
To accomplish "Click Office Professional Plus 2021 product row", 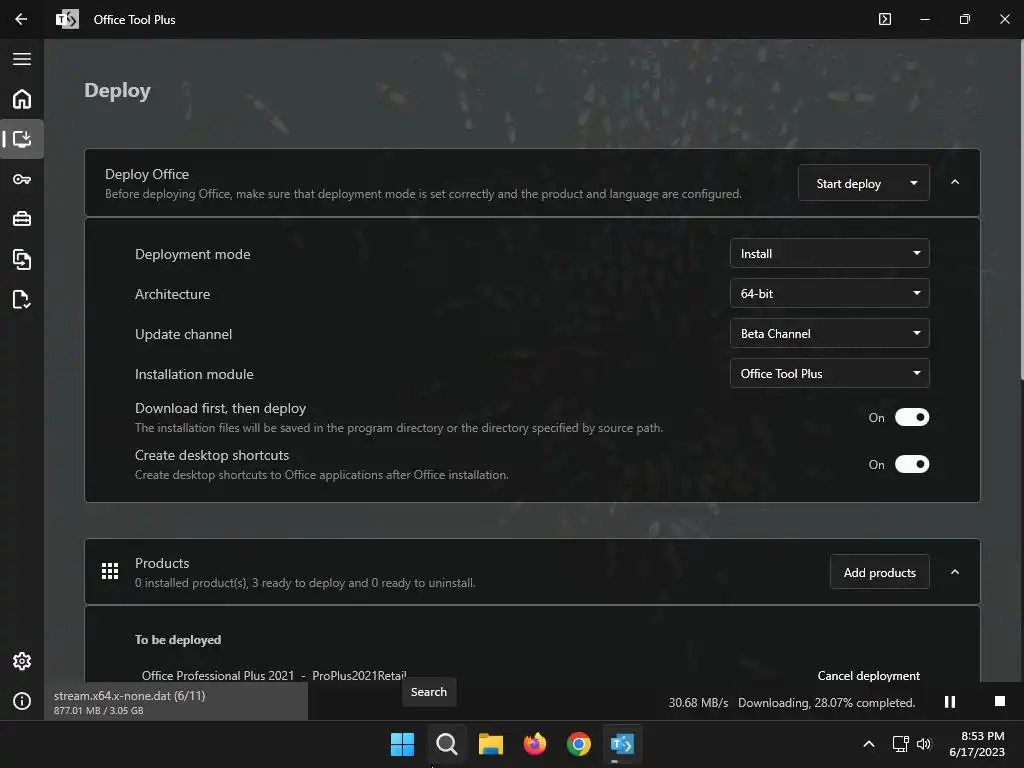I will (x=274, y=675).
